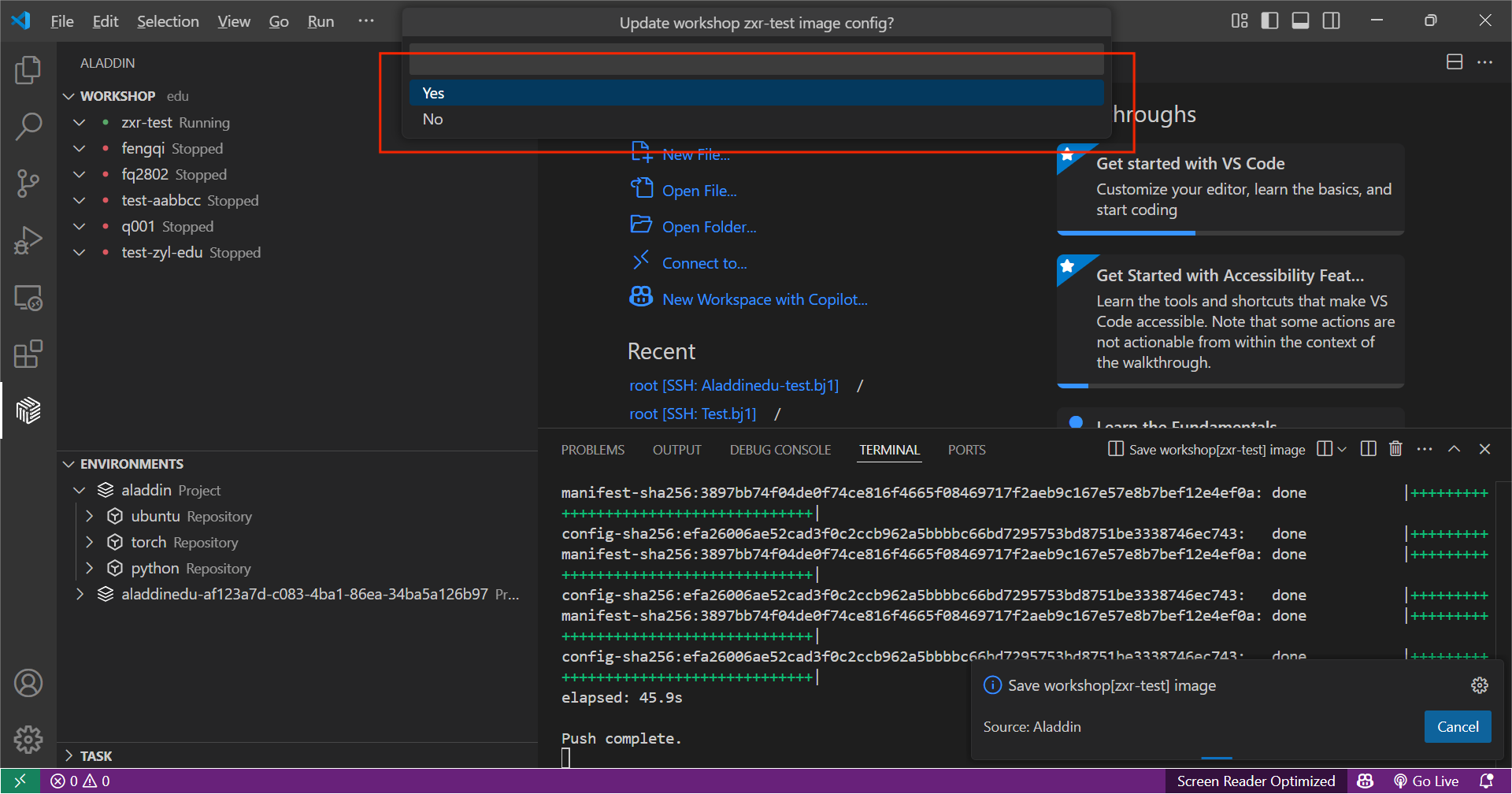The image size is (1512, 794).
Task: Toggle the Secondary Side Bar
Action: click(x=1331, y=20)
